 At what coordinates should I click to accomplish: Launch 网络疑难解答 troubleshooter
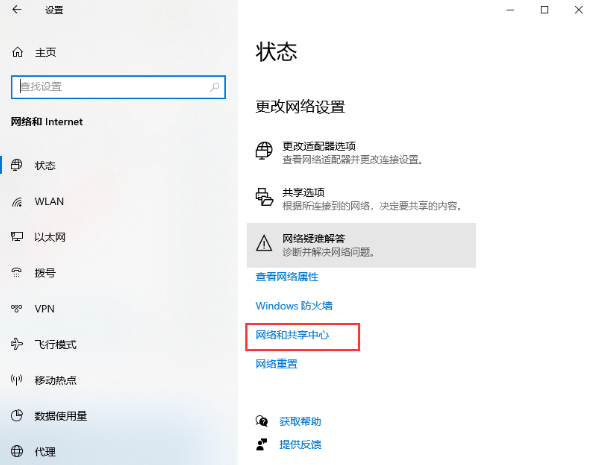(x=361, y=245)
